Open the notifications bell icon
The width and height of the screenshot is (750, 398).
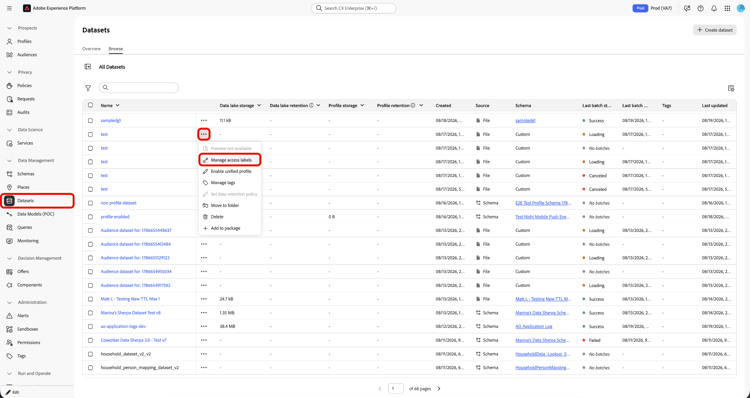(714, 8)
